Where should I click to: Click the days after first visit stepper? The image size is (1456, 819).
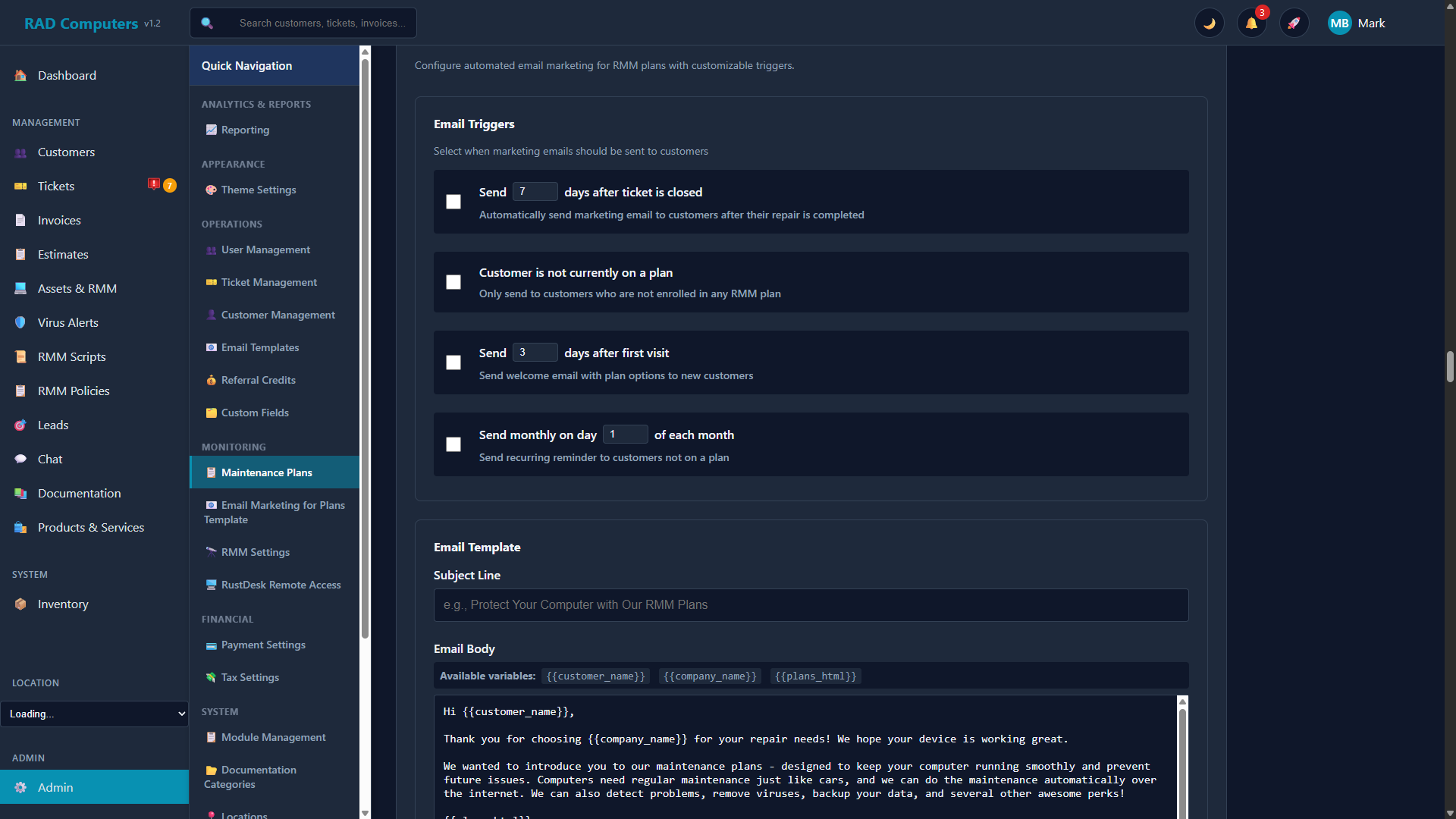(535, 353)
